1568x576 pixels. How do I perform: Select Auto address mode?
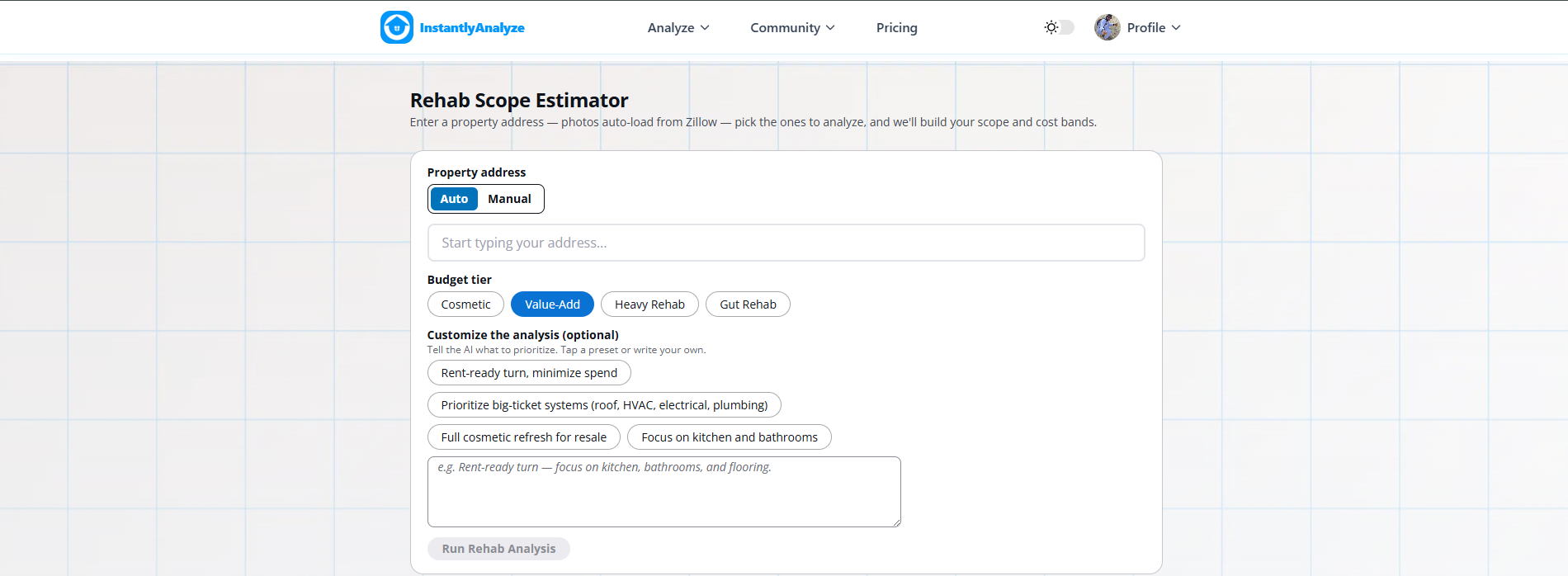[454, 199]
